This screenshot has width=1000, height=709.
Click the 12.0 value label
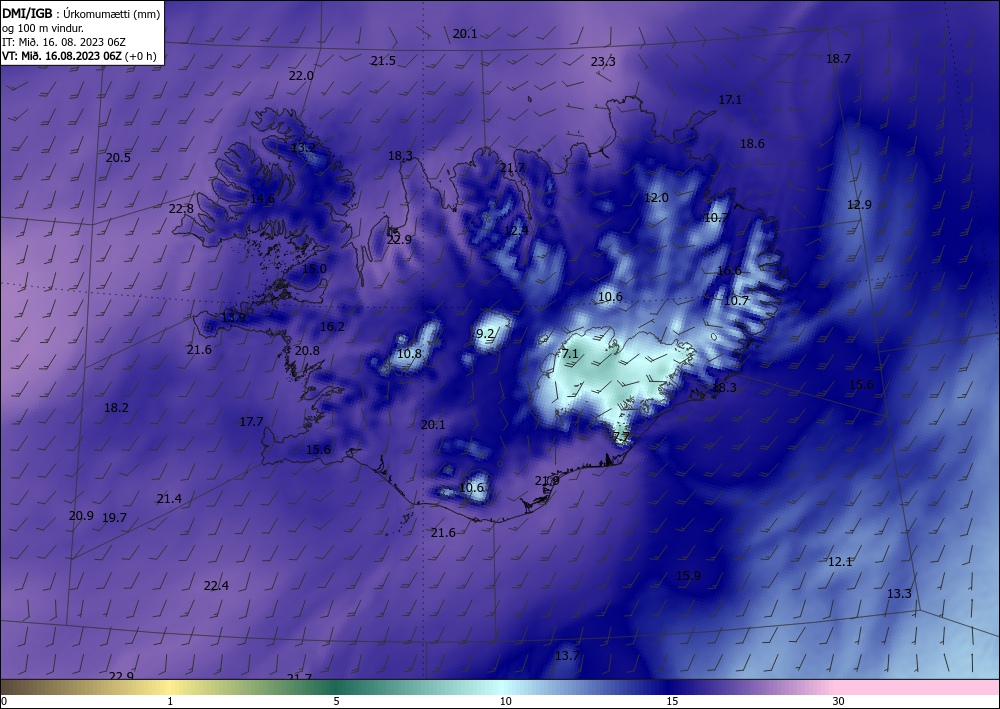(656, 198)
